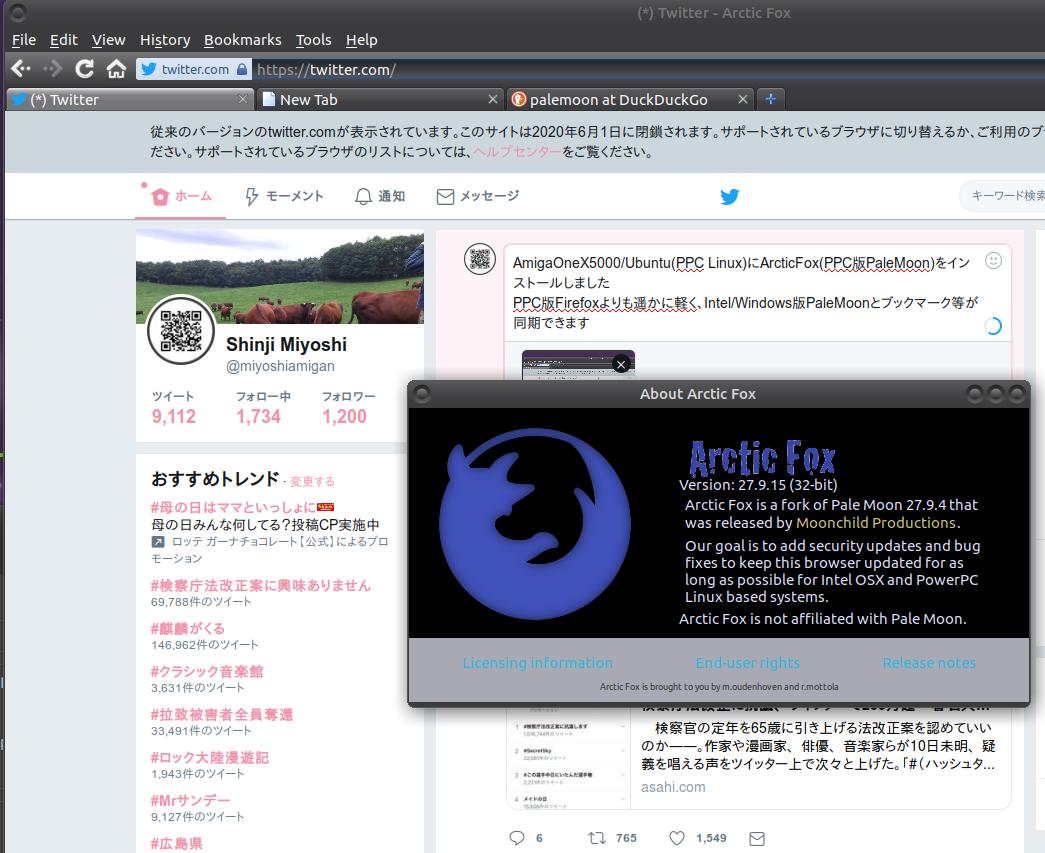The width and height of the screenshot is (1045, 853).
Task: Open trend #麒麟がくる
Action: [x=188, y=628]
